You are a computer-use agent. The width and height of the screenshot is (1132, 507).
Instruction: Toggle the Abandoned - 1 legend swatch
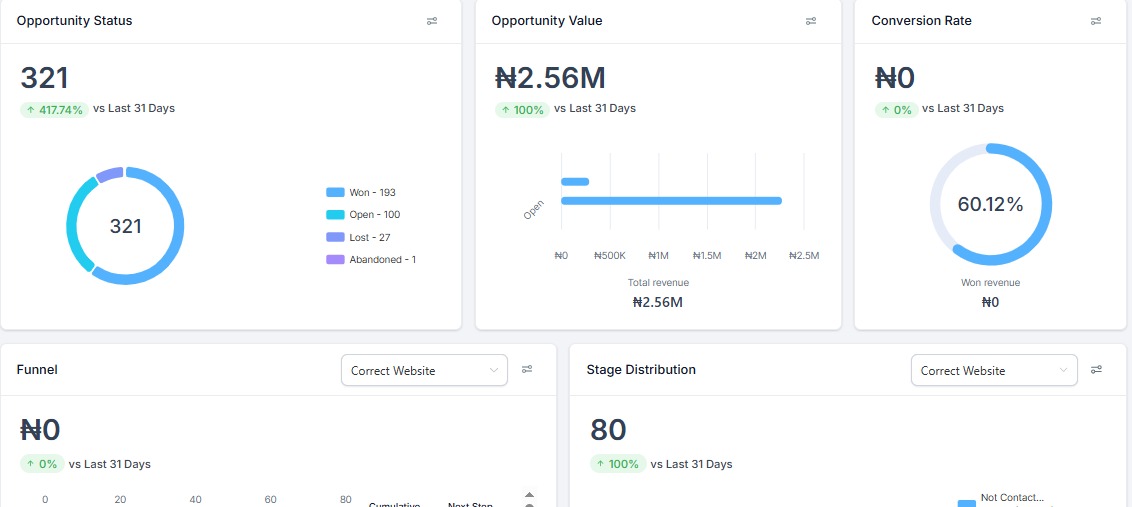click(335, 260)
